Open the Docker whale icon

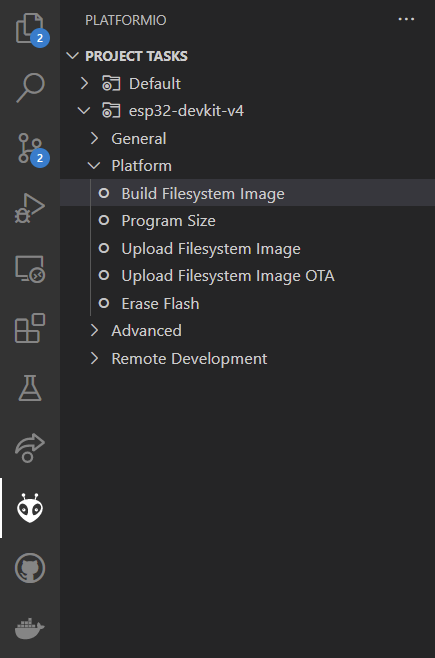30,628
